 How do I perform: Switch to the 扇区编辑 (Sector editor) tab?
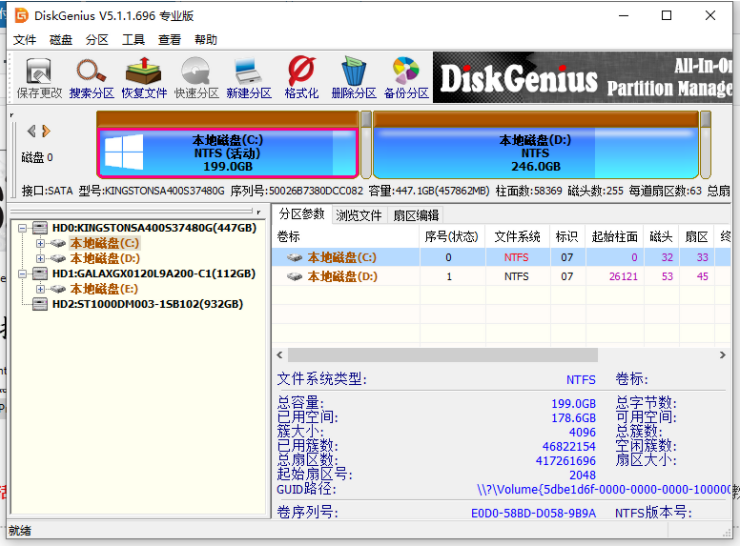tap(415, 215)
